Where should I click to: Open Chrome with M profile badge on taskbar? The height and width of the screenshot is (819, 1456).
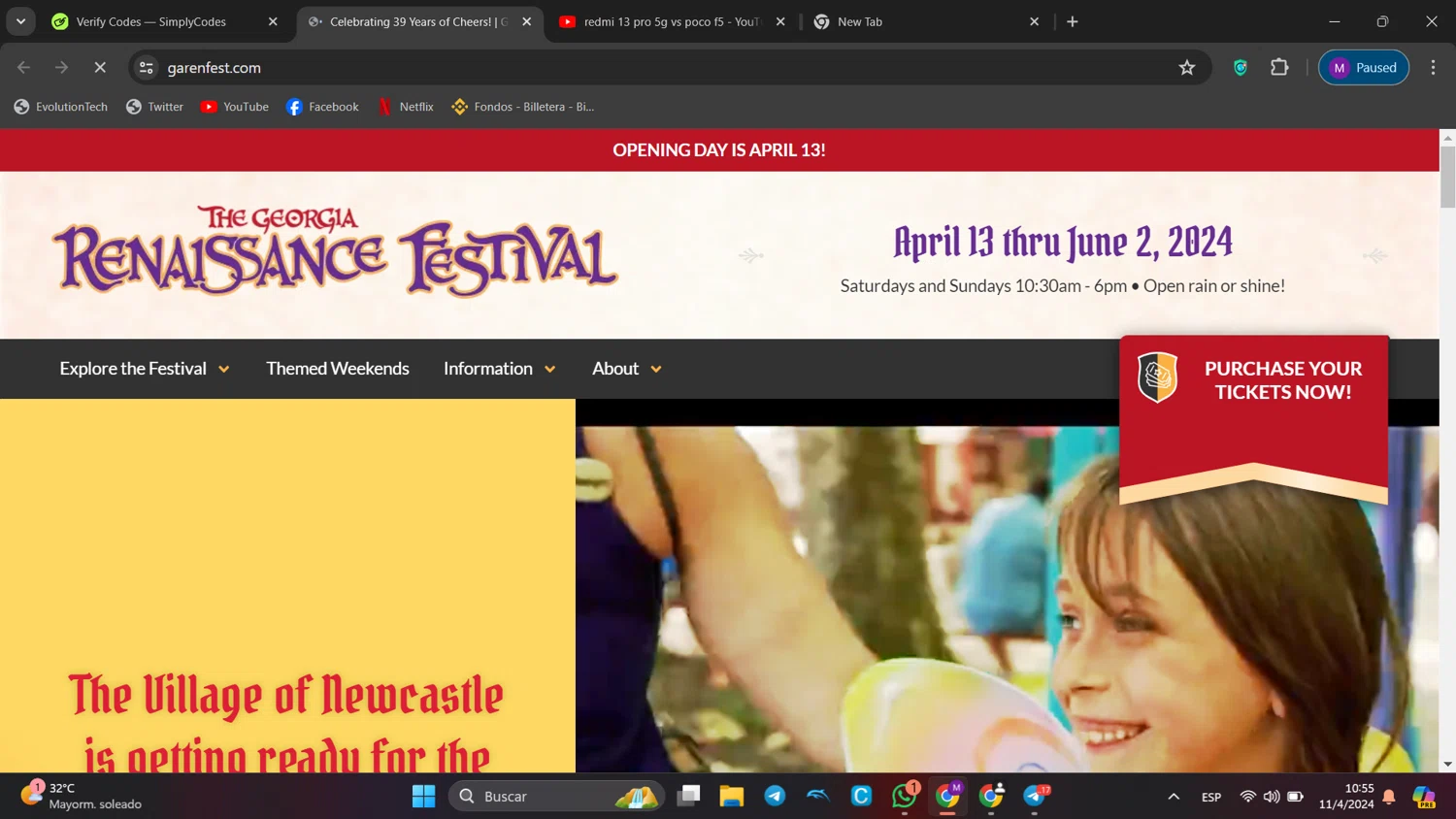pyautogui.click(x=948, y=796)
